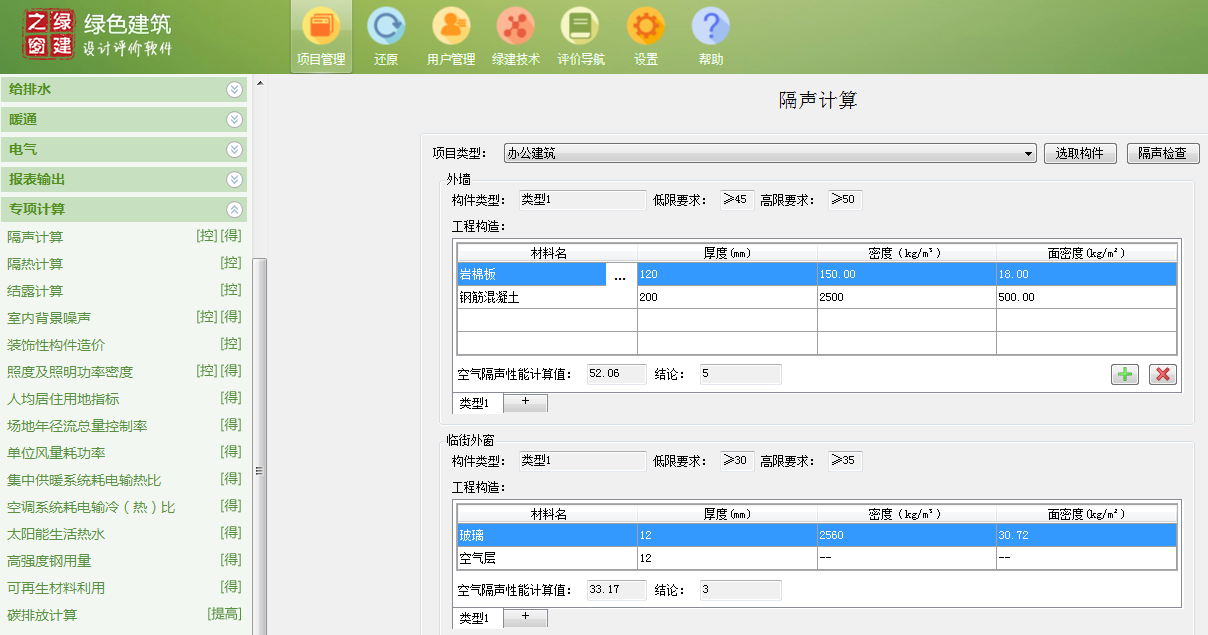1208x635 pixels.
Task: Expand the 暖通 sidebar section
Action: coord(234,119)
